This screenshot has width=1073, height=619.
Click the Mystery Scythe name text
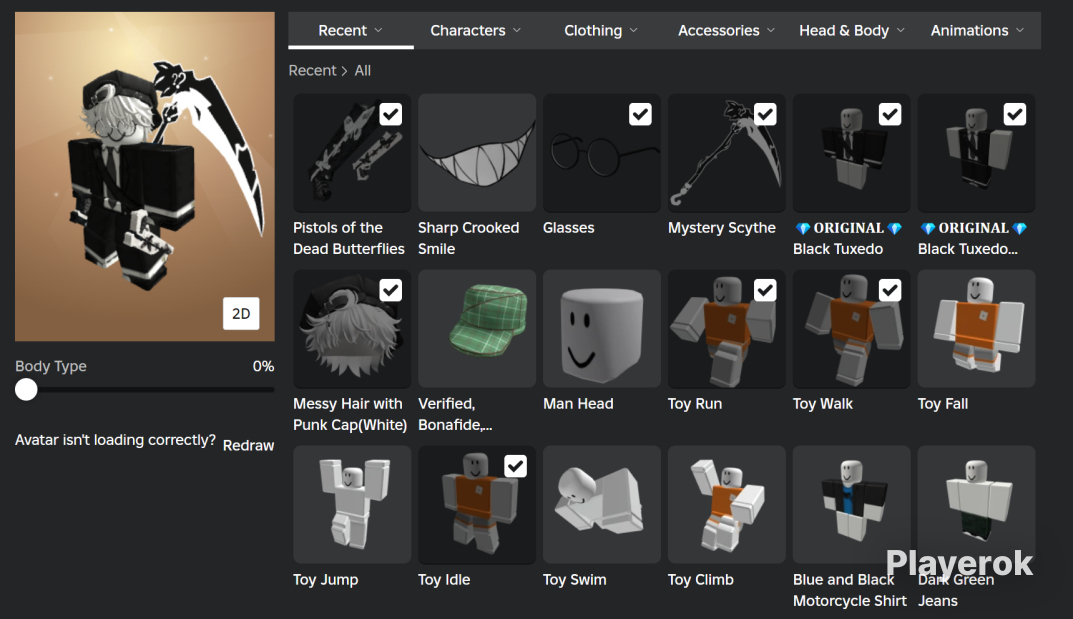(722, 228)
